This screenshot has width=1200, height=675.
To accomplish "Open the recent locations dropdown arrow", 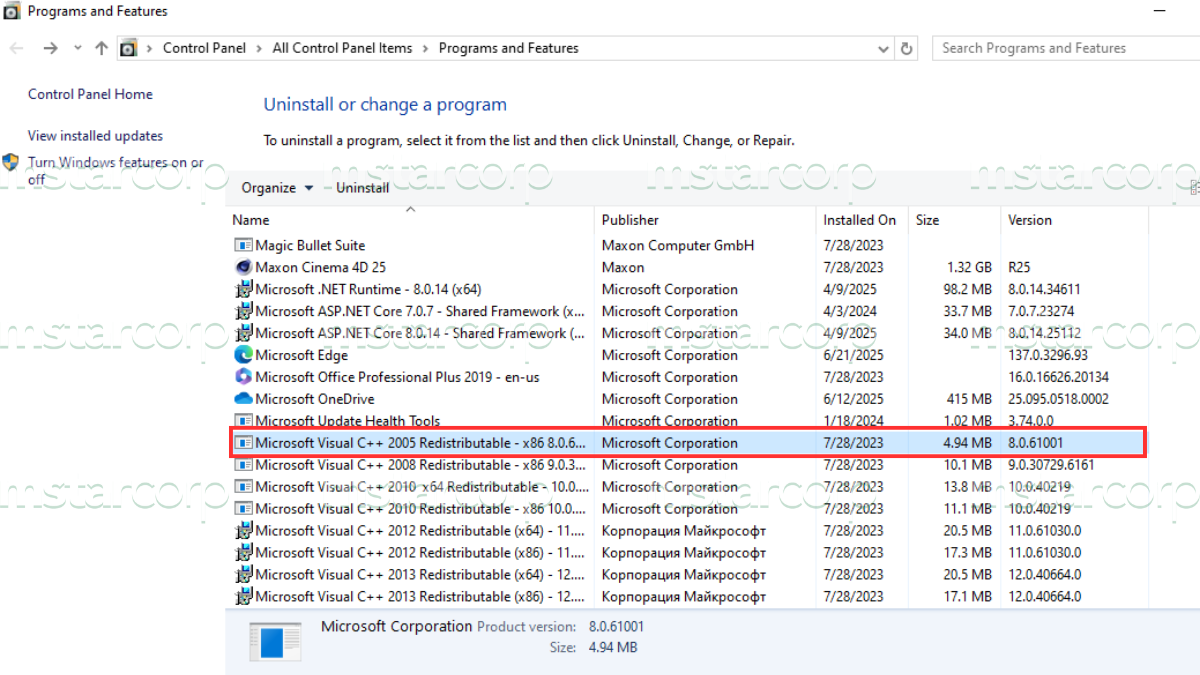I will [78, 48].
